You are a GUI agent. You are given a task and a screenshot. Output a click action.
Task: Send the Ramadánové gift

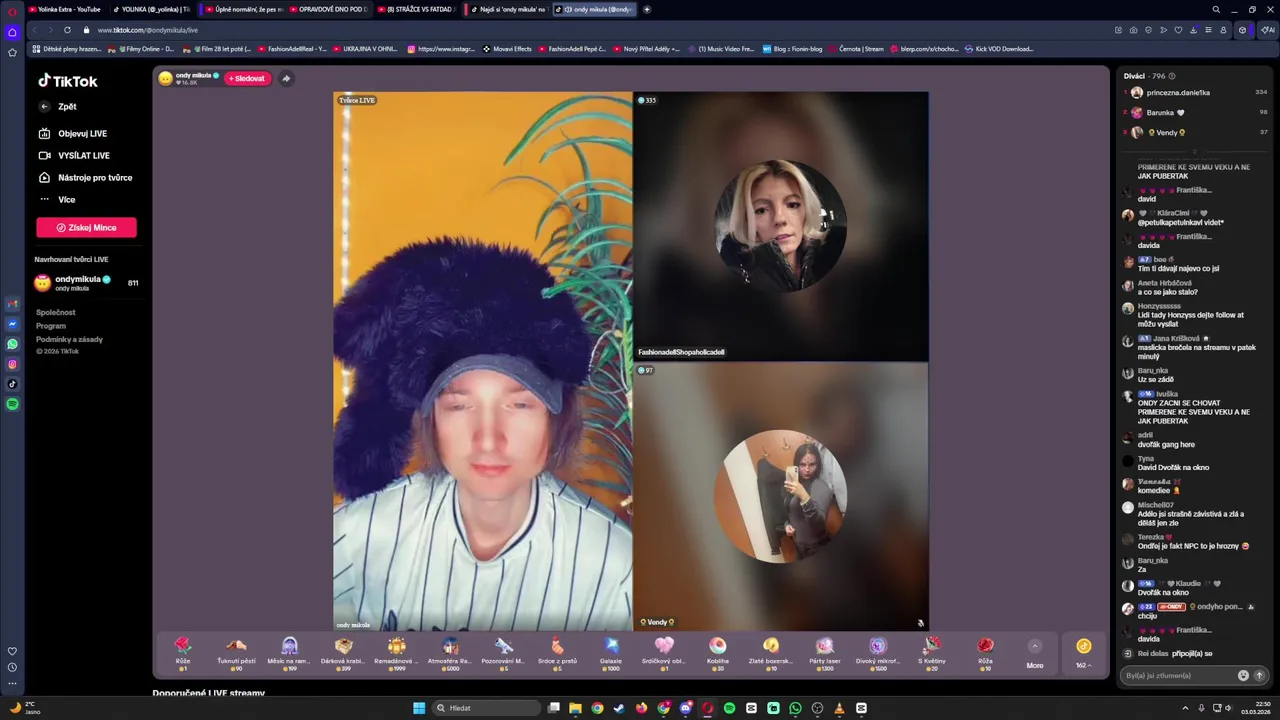coord(397,653)
